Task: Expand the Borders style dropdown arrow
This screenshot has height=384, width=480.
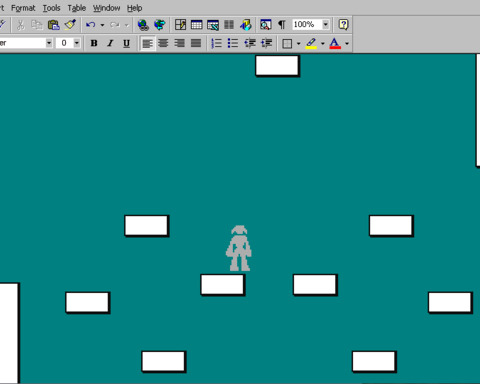Action: coord(299,43)
